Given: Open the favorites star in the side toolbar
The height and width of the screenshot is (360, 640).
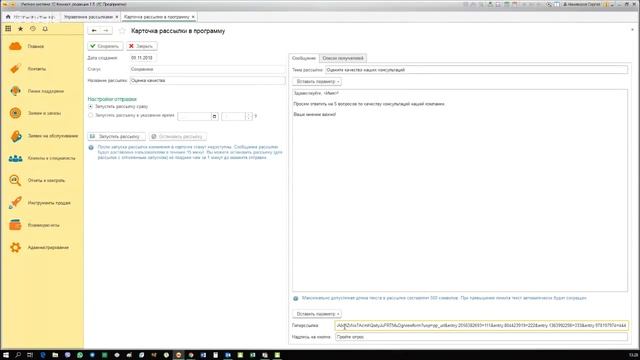Looking at the screenshot, I should pyautogui.click(x=20, y=29).
